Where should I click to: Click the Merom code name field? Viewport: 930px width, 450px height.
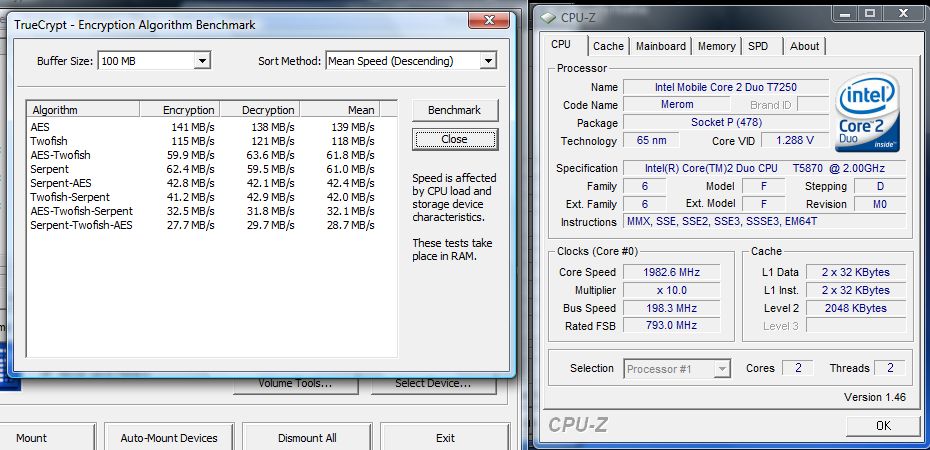pos(677,104)
